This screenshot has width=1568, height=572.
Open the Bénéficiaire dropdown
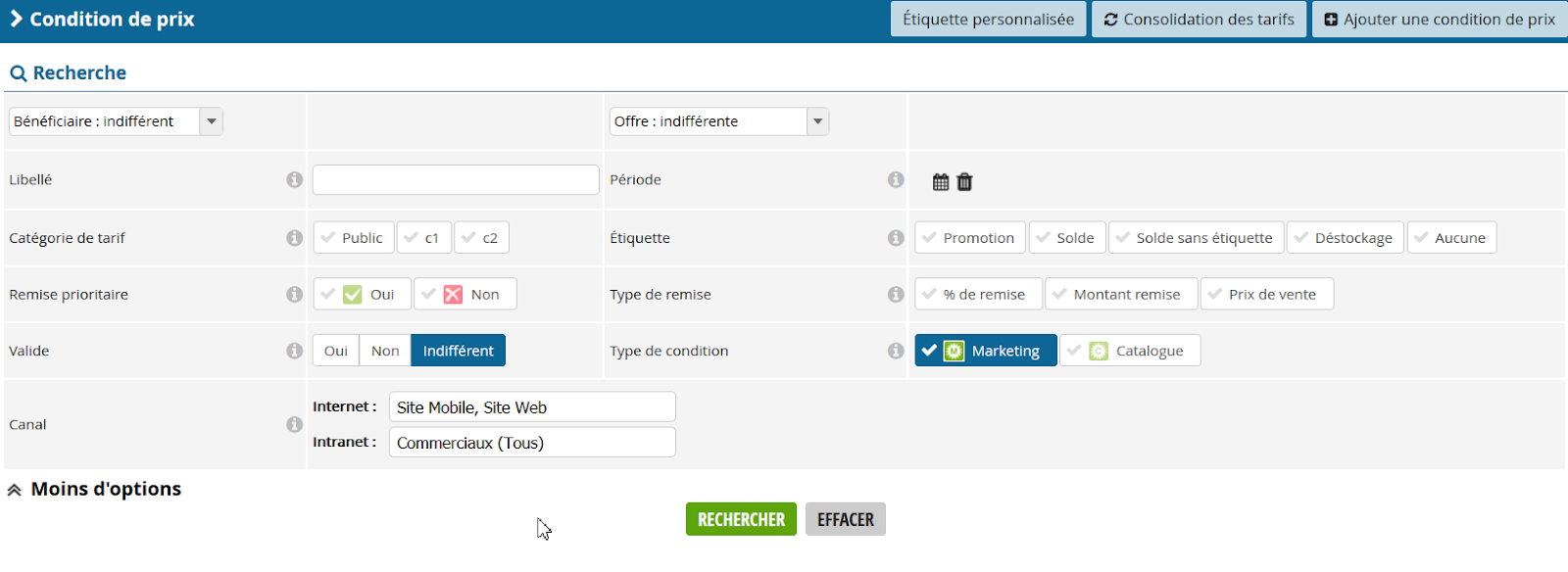[x=116, y=121]
